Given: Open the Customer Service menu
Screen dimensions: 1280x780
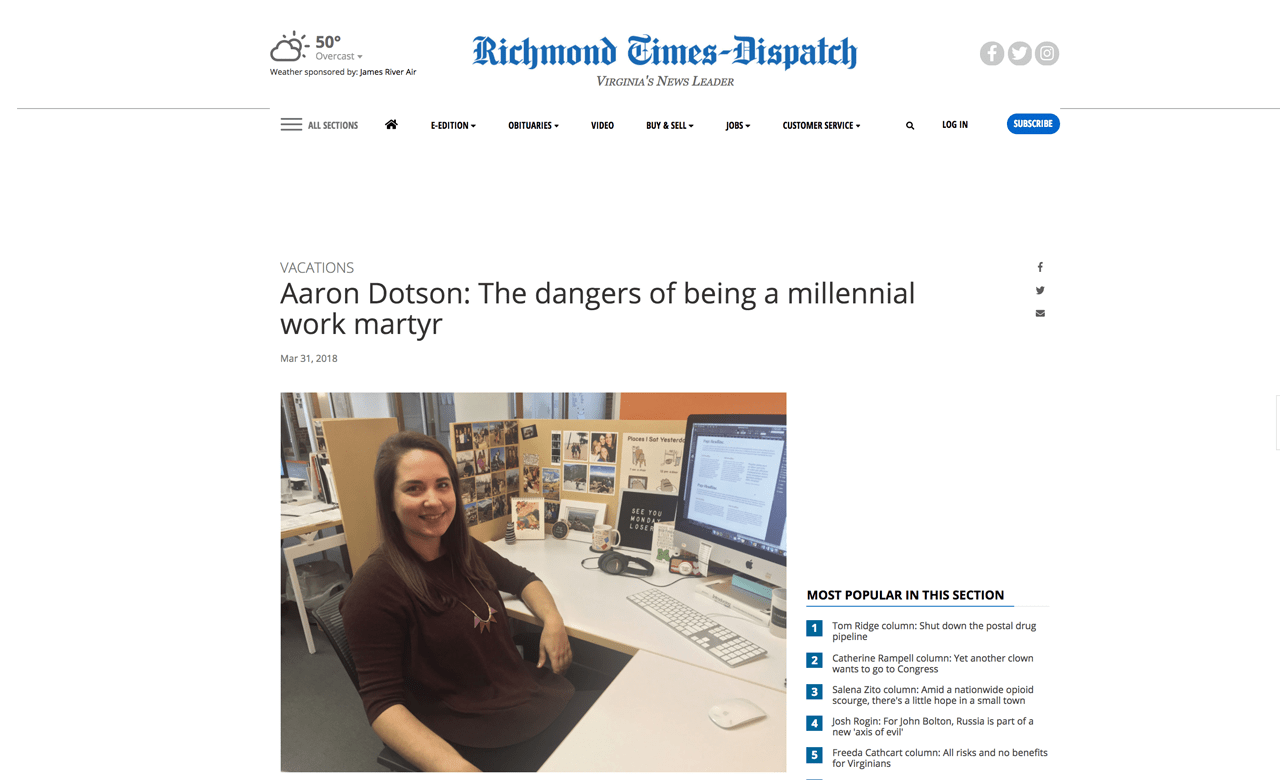Looking at the screenshot, I should pyautogui.click(x=821, y=126).
